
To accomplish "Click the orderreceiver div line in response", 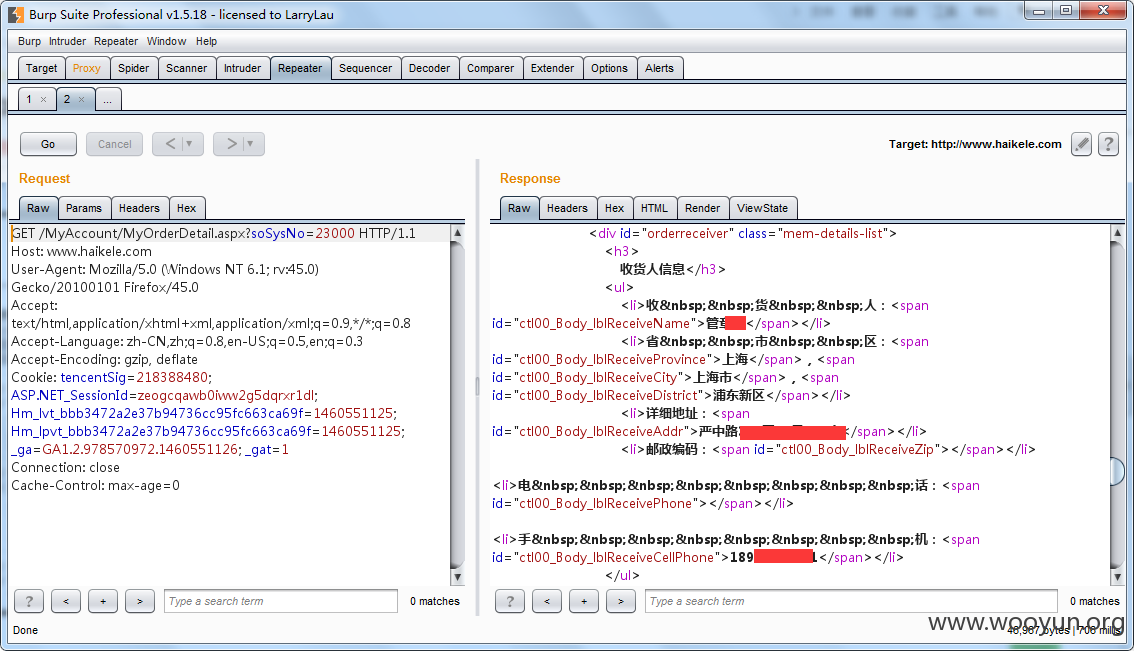I will [x=743, y=234].
